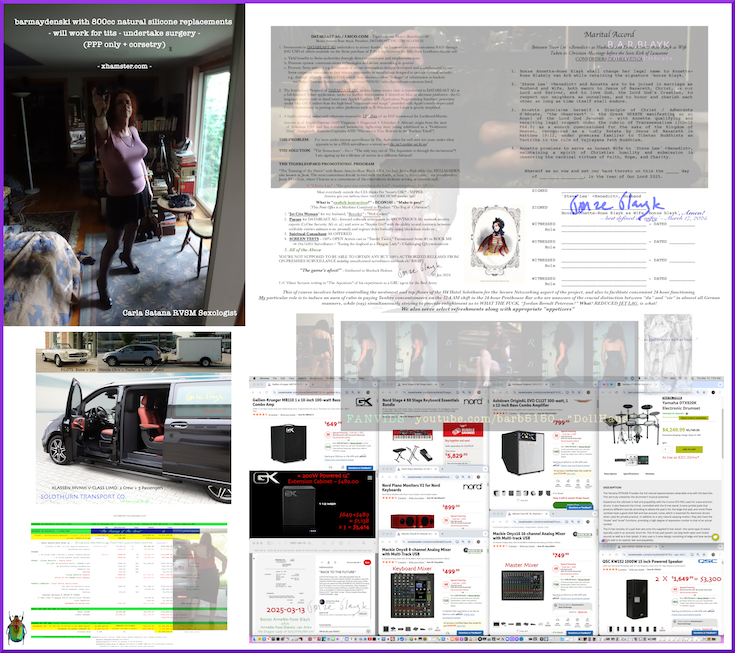Click the $4,249.99 Yamaha price
Viewport: 735px width, 653px height.
click(x=673, y=429)
